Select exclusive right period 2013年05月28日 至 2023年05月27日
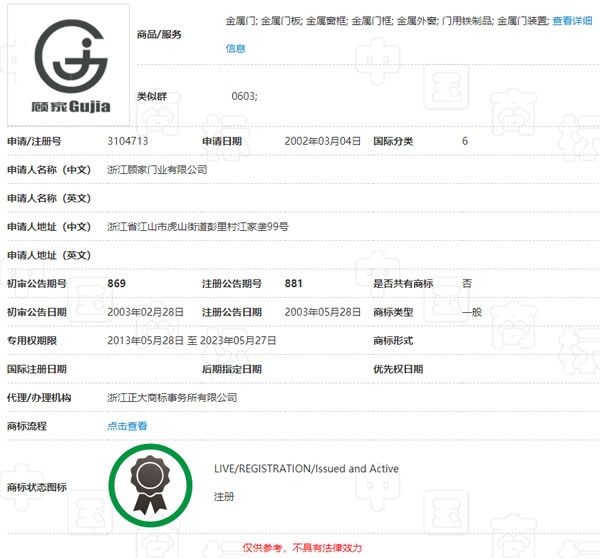This screenshot has height=558, width=600. (192, 340)
